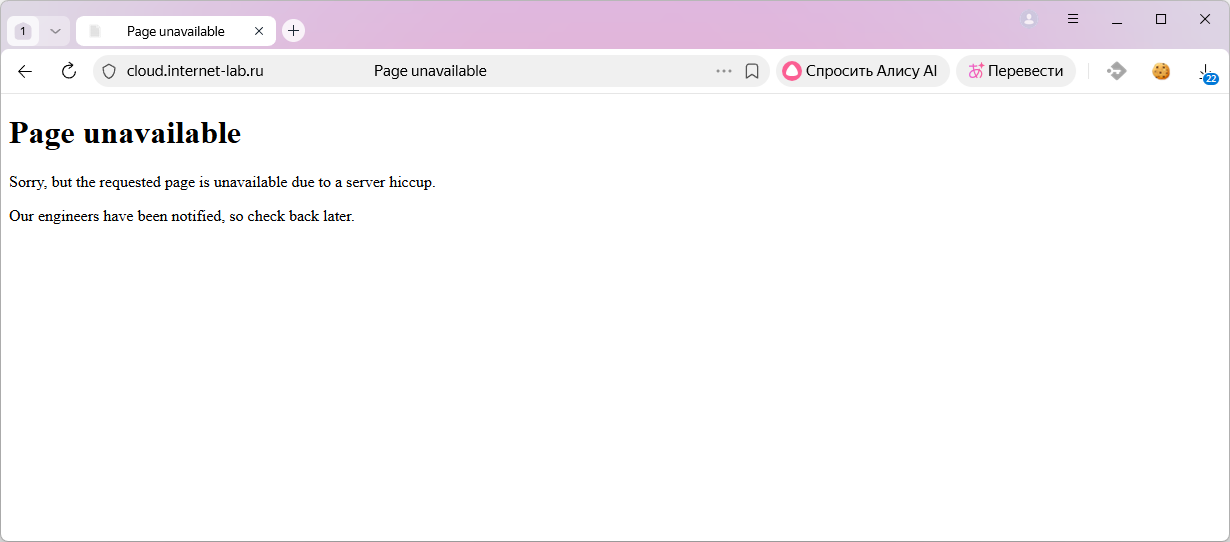Viewport: 1230px width, 542px height.
Task: Open the tab group counter 1
Action: 23,31
